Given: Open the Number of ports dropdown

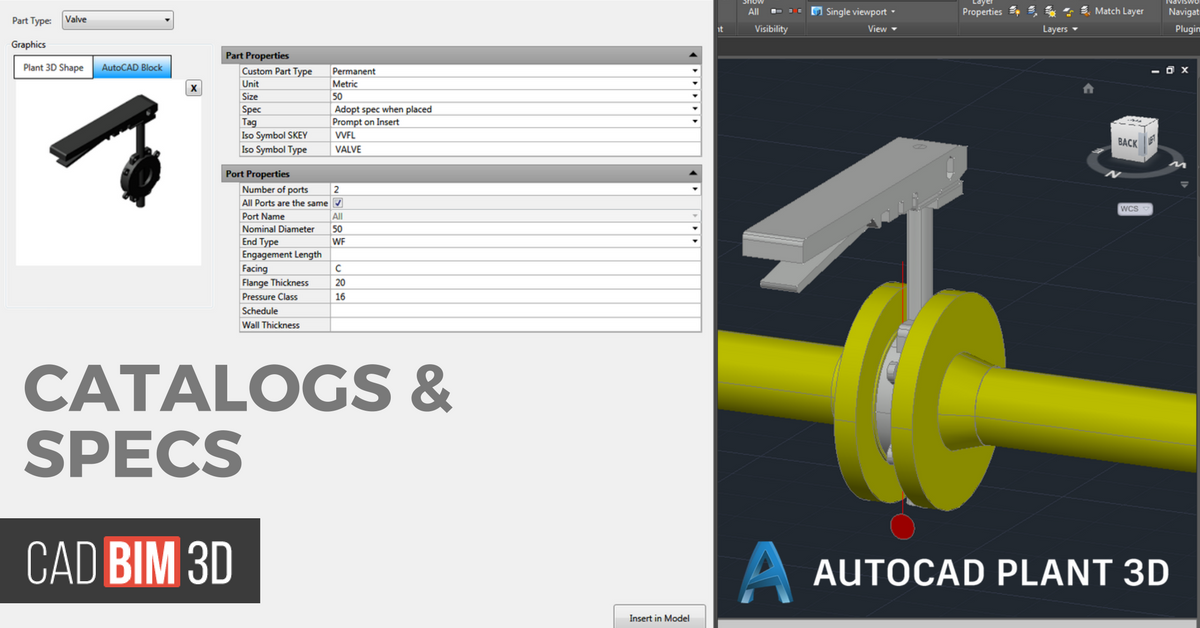Looking at the screenshot, I should (x=695, y=190).
